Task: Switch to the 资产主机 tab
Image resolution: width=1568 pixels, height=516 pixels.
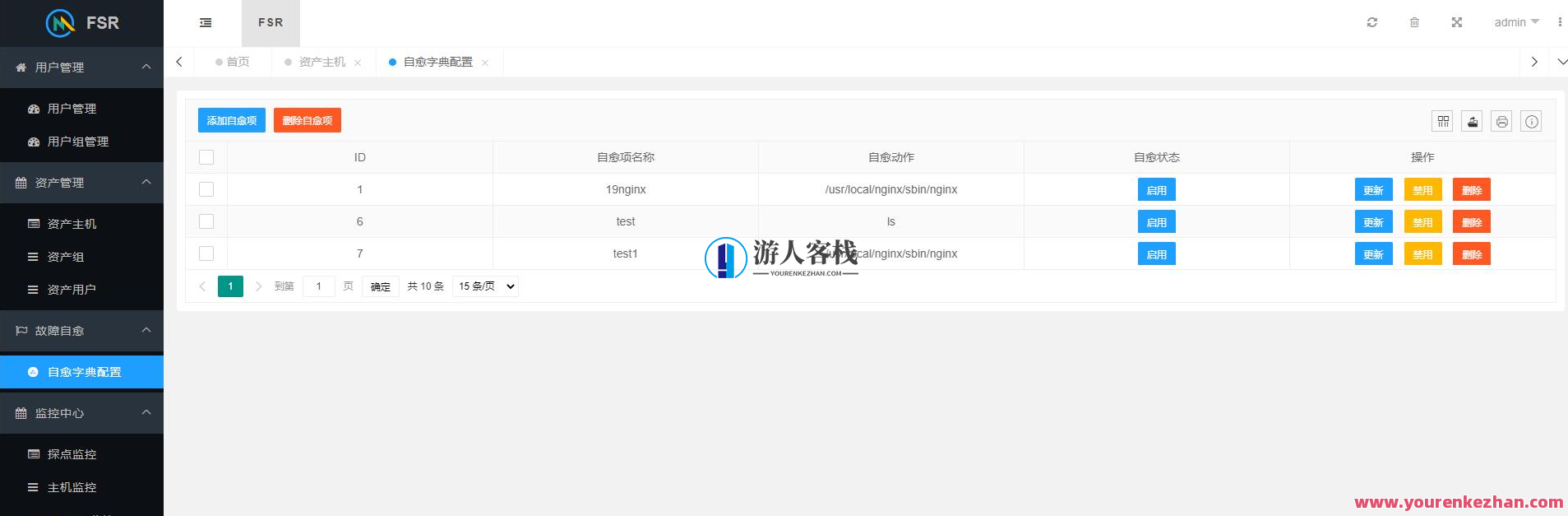Action: tap(322, 62)
